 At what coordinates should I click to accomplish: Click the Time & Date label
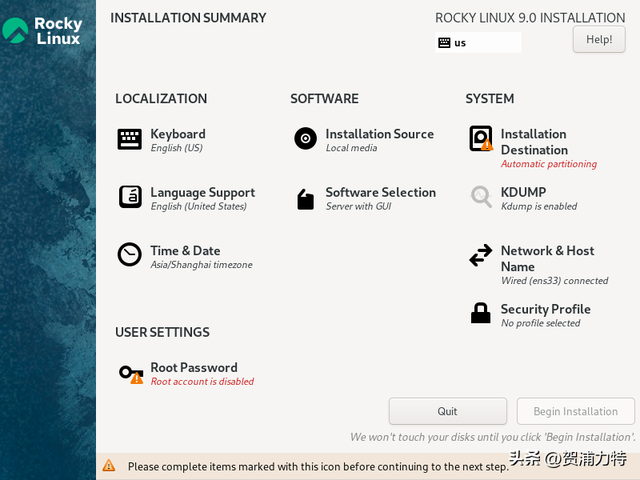[185, 251]
